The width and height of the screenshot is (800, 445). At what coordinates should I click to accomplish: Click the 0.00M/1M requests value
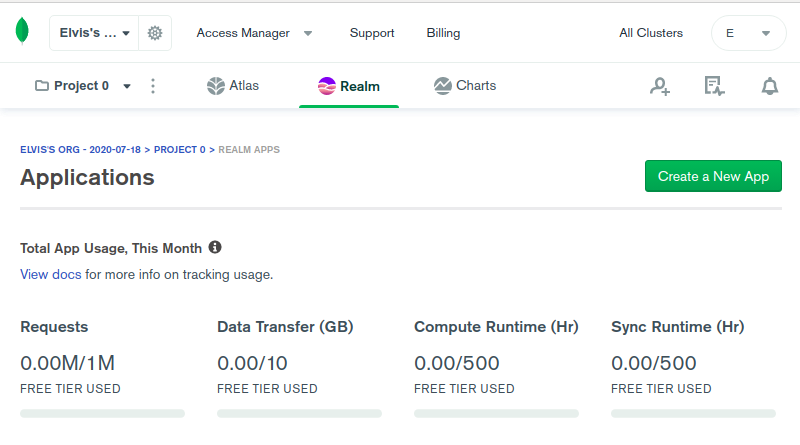coord(67,363)
